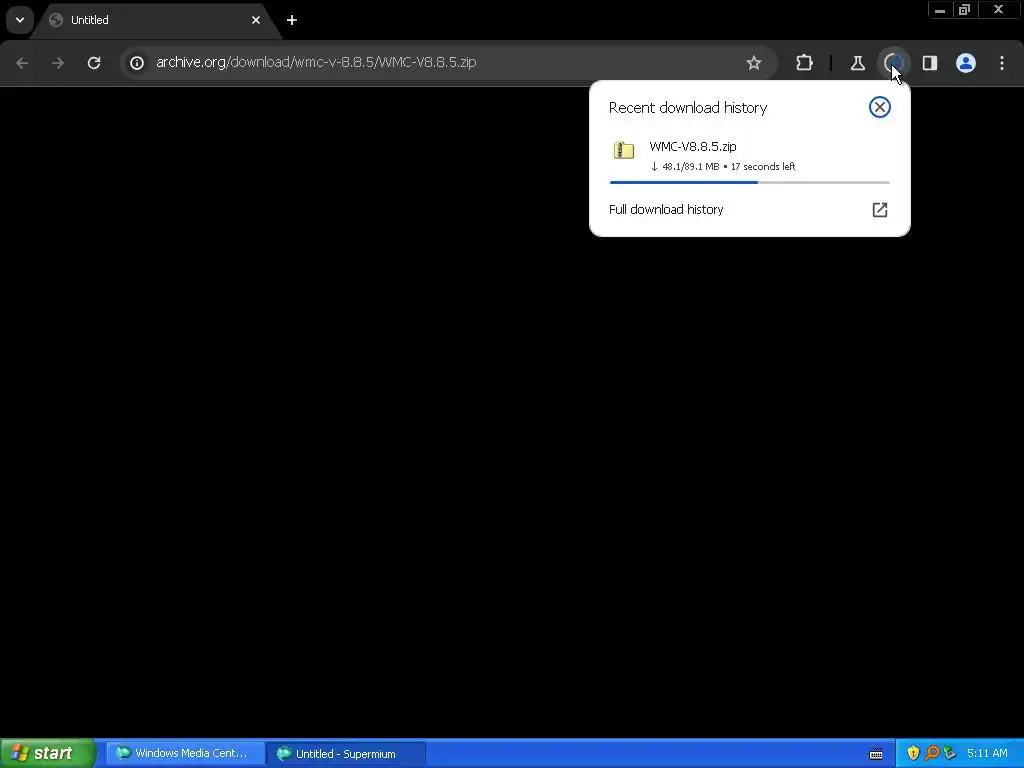
Task: Reload the current page
Action: point(94,63)
